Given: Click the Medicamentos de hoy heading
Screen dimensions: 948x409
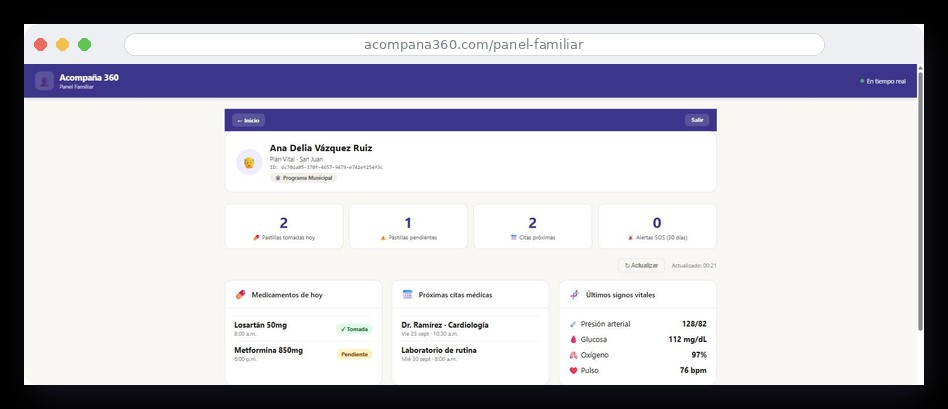Looking at the screenshot, I should [287, 295].
